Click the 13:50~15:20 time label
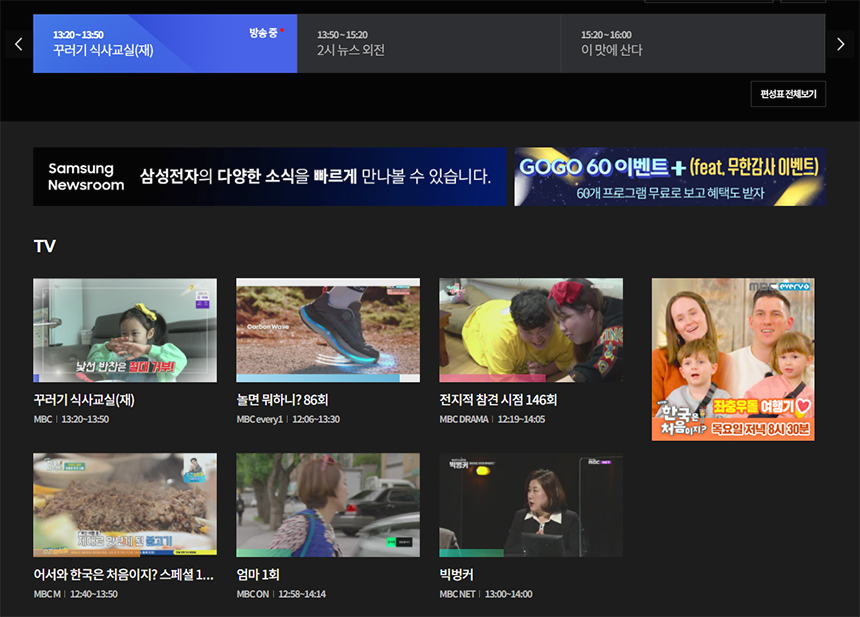 click(342, 35)
